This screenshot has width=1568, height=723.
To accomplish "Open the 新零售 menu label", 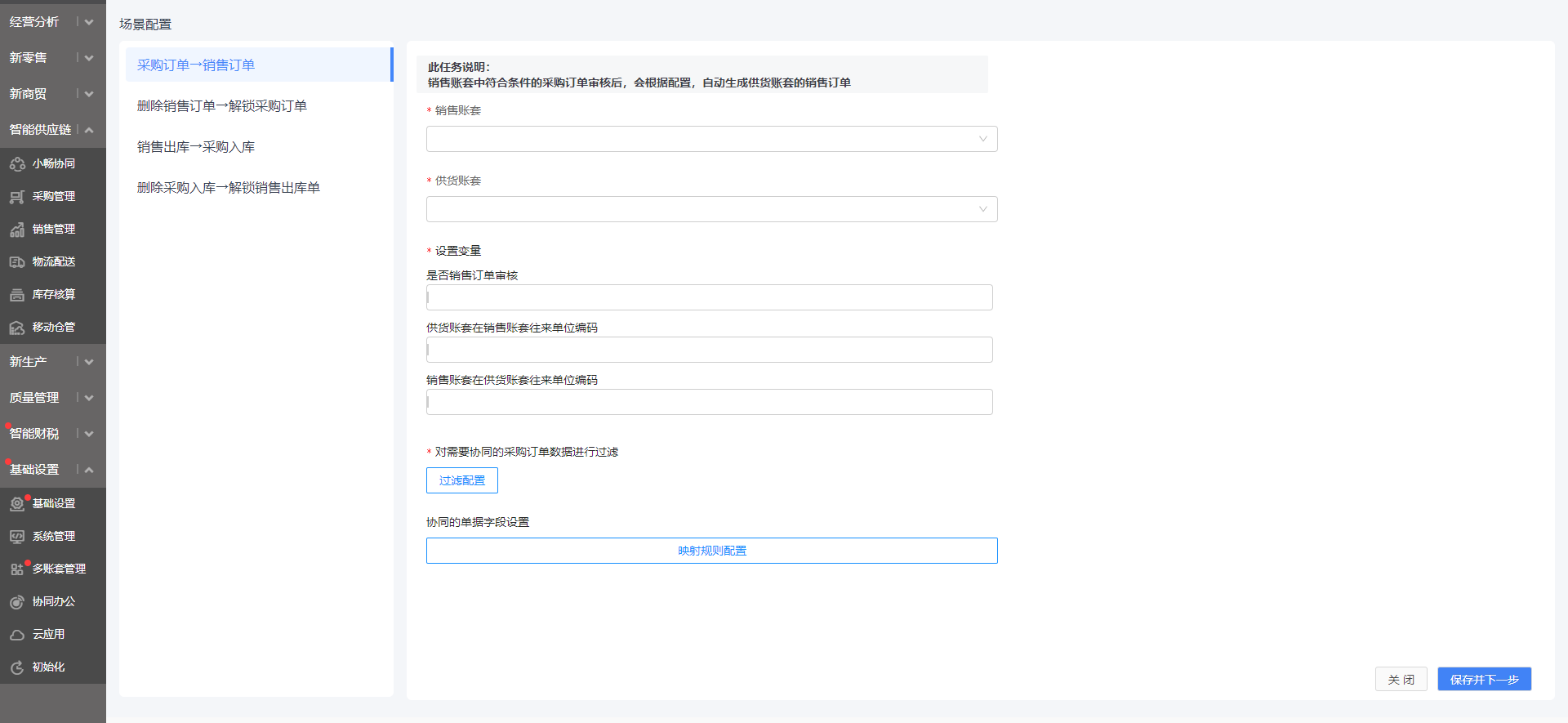I will click(29, 58).
